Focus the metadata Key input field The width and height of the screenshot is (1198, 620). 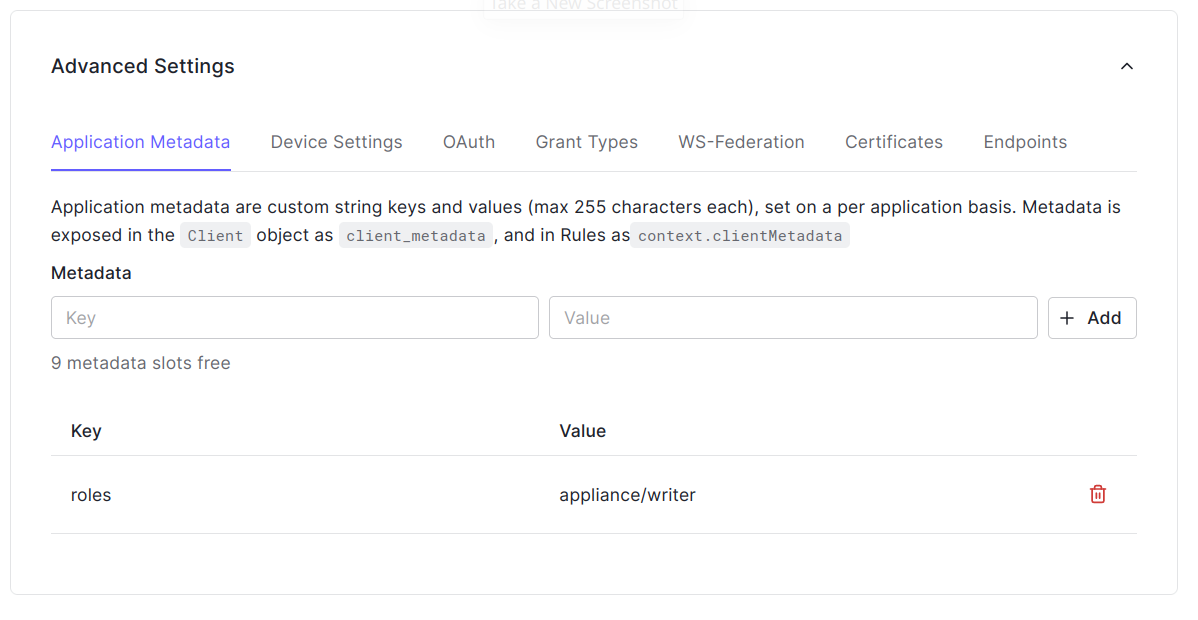point(294,318)
